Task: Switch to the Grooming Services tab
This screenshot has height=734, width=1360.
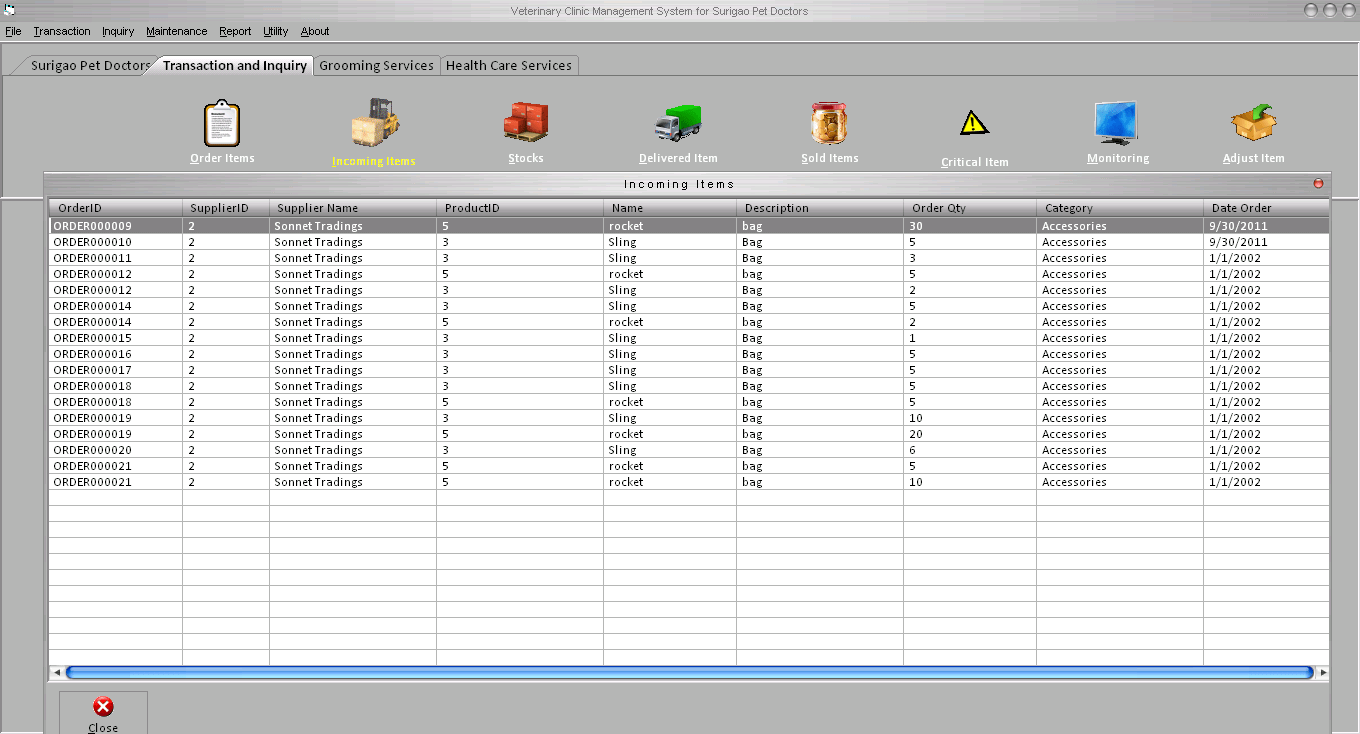Action: click(376, 65)
